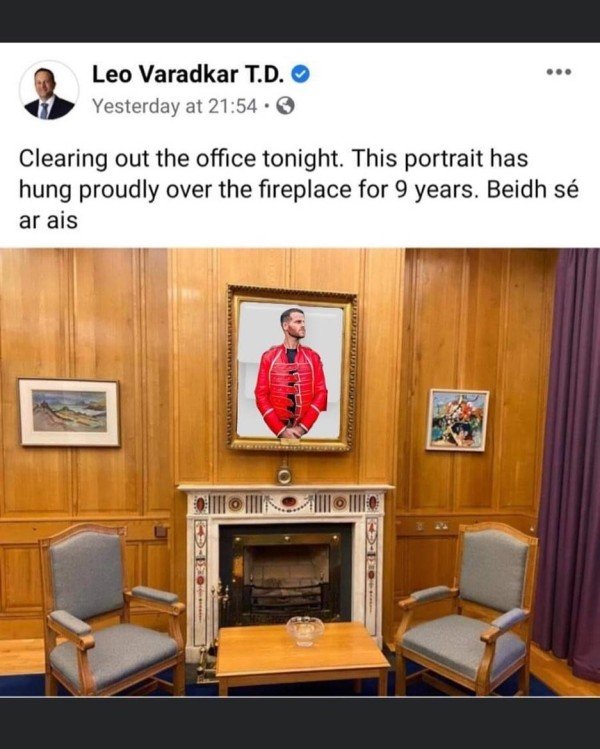Click the landscape painting on the left wall

pyautogui.click(x=69, y=412)
